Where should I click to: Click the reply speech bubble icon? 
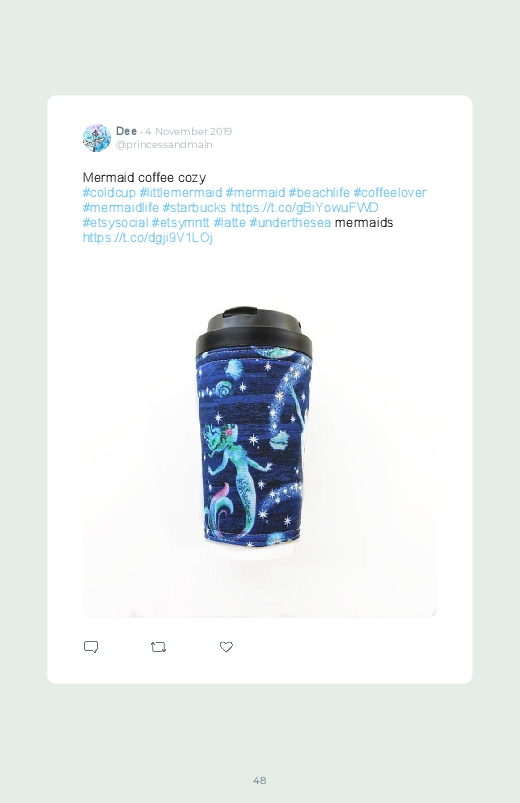point(91,647)
